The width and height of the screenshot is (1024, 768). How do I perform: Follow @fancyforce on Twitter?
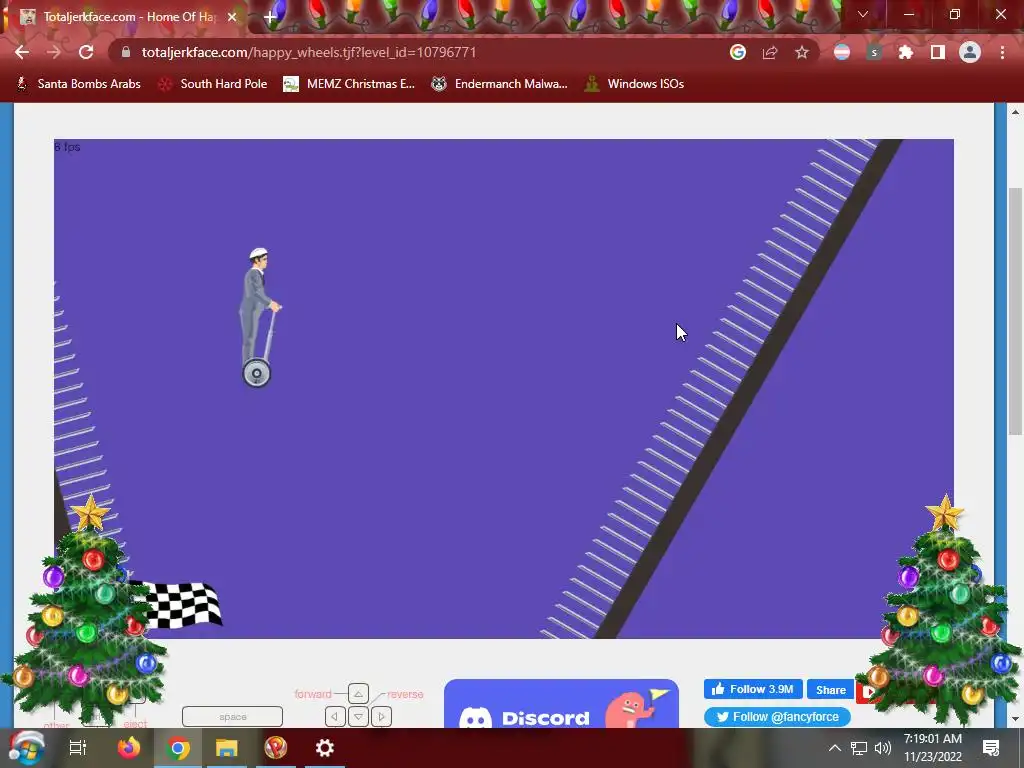(x=777, y=716)
